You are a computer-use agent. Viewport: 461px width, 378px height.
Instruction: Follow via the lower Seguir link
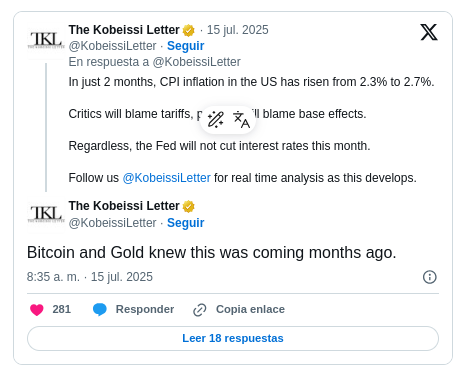click(x=186, y=223)
